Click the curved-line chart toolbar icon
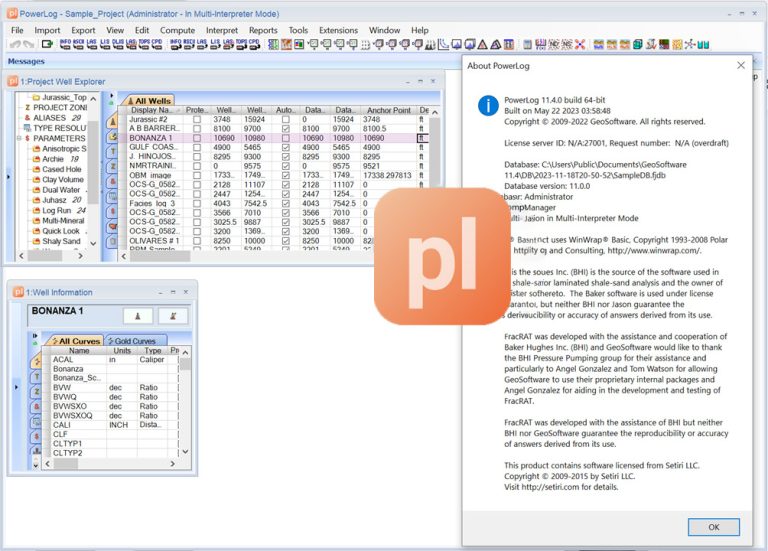 coord(443,44)
